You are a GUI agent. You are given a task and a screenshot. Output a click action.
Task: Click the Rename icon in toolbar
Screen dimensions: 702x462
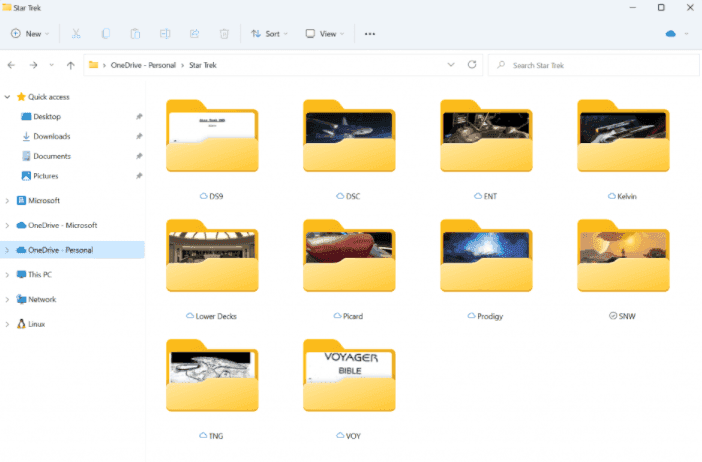pyautogui.click(x=165, y=34)
